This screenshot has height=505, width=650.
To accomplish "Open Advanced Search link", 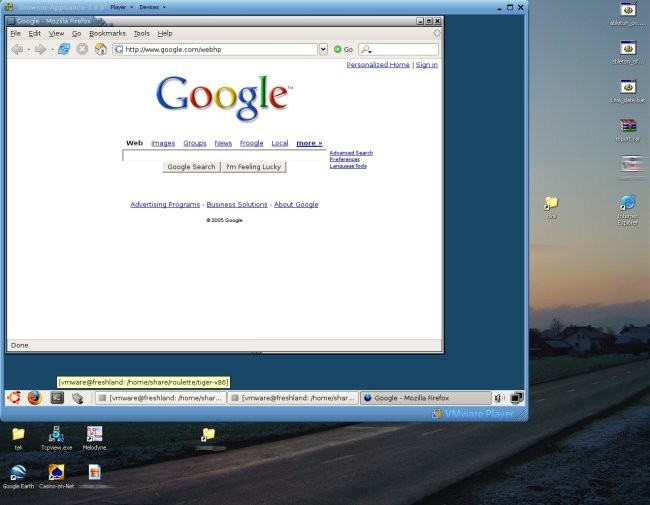I will [x=351, y=153].
